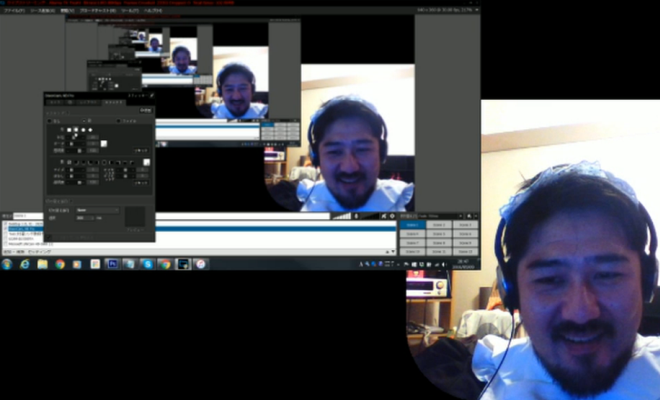Image resolution: width=660 pixels, height=400 pixels.
Task: Click the Photoshop icon in the taskbar
Action: pos(111,264)
